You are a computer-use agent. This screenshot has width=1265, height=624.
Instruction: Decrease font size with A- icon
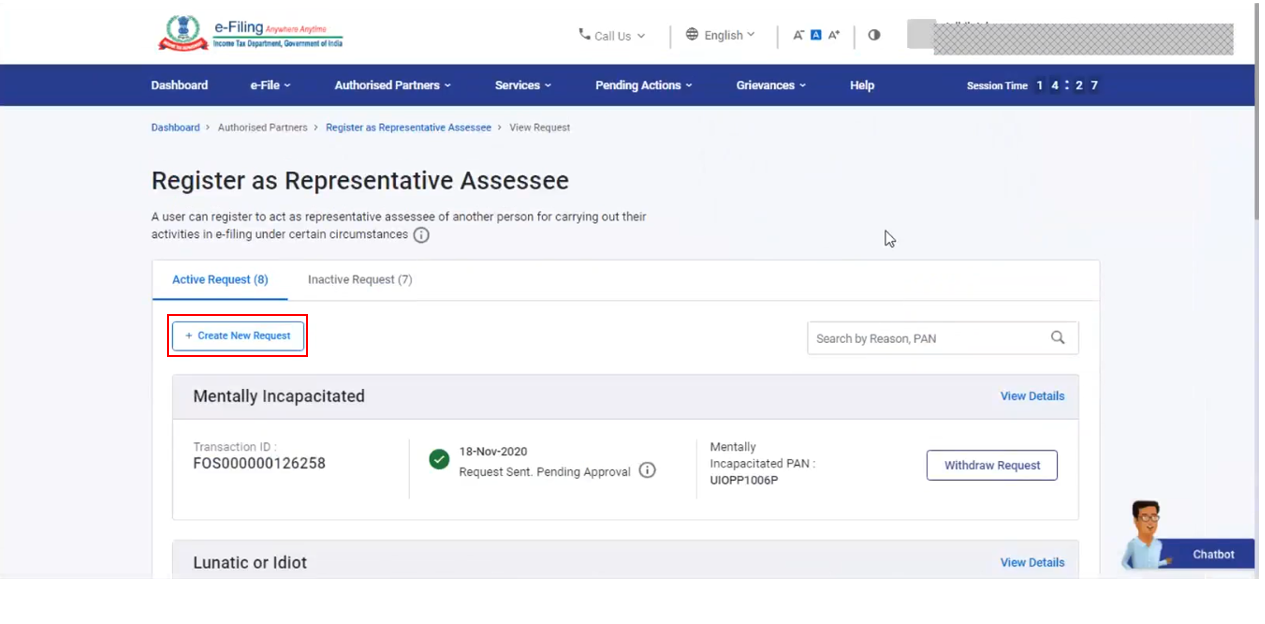coord(798,35)
